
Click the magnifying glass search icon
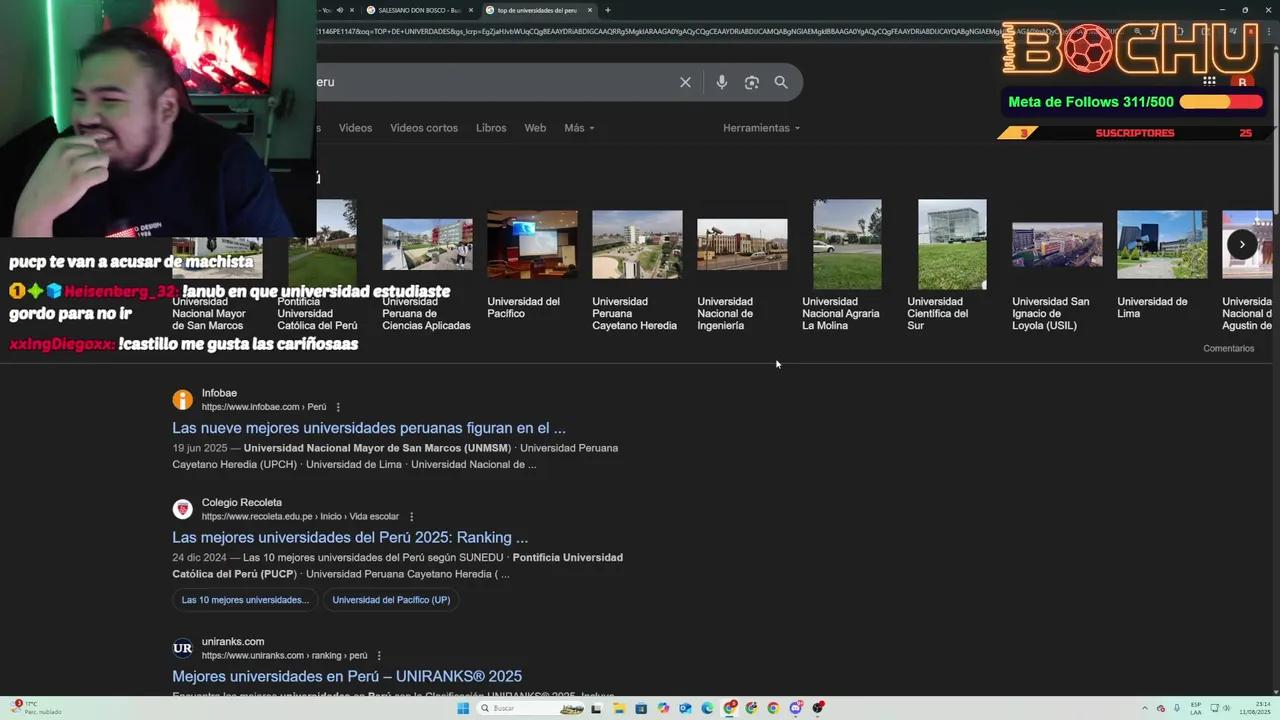click(781, 82)
